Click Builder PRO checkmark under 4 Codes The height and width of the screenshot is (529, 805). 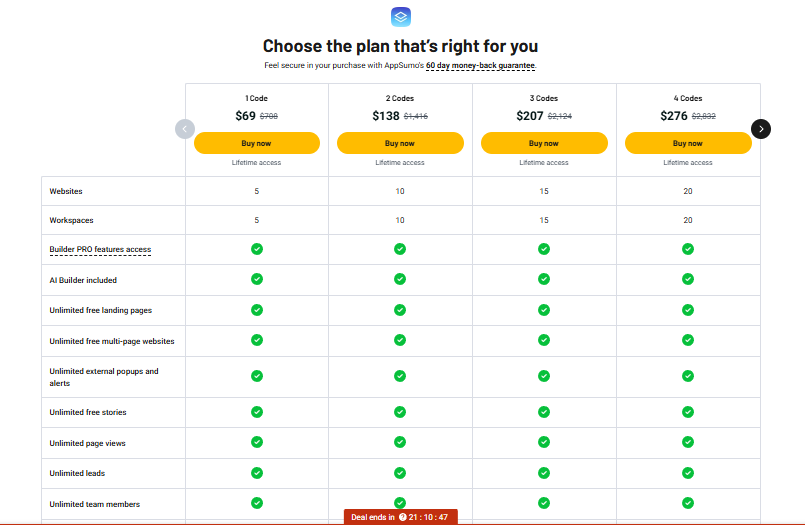[688, 249]
